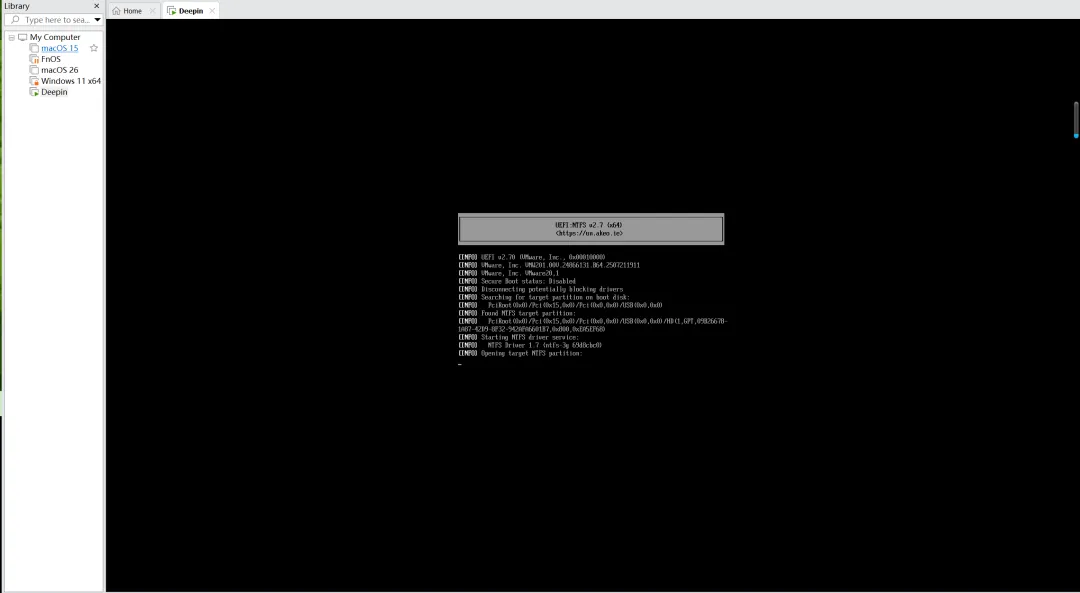1080x593 pixels.
Task: Click the https://un.akeo.ie URL in the banner
Action: tap(589, 233)
